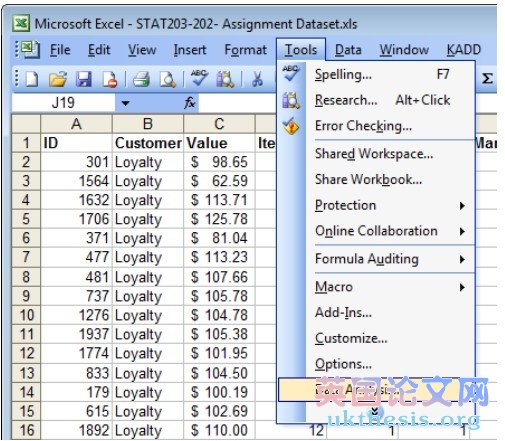Click the Print toolbar icon
This screenshot has width=505, height=441.
coord(141,80)
